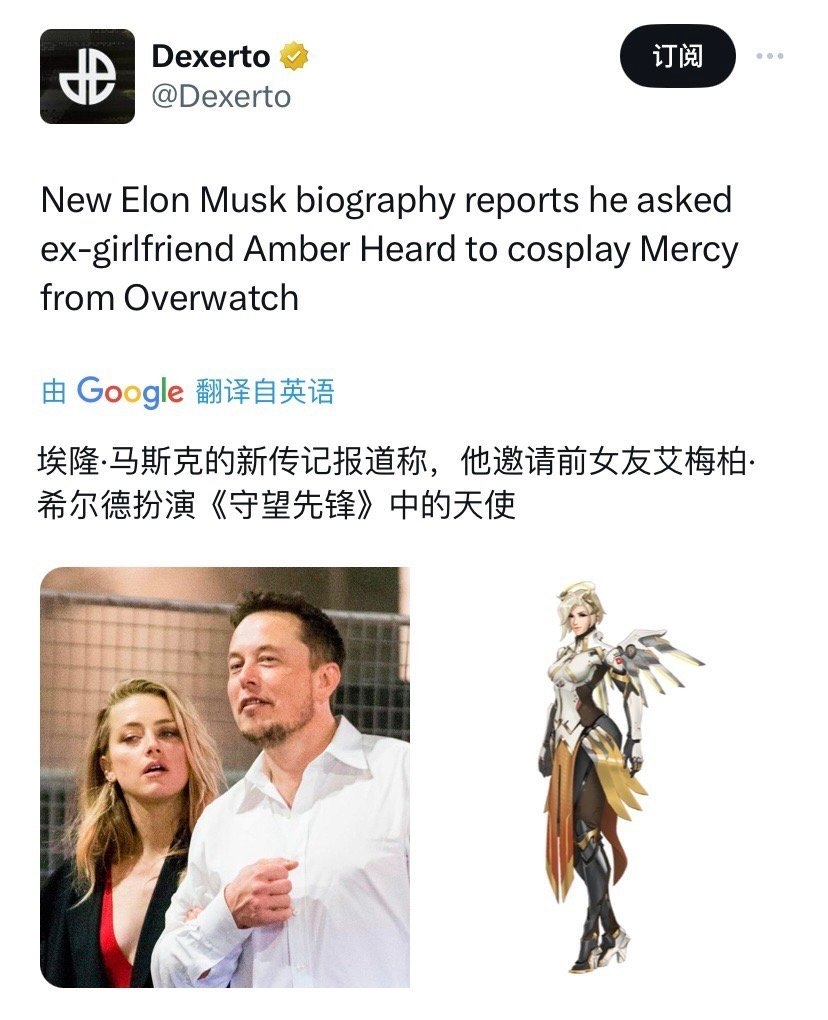Open the Dexerto display name link
The height and width of the screenshot is (1020, 828).
[x=211, y=57]
